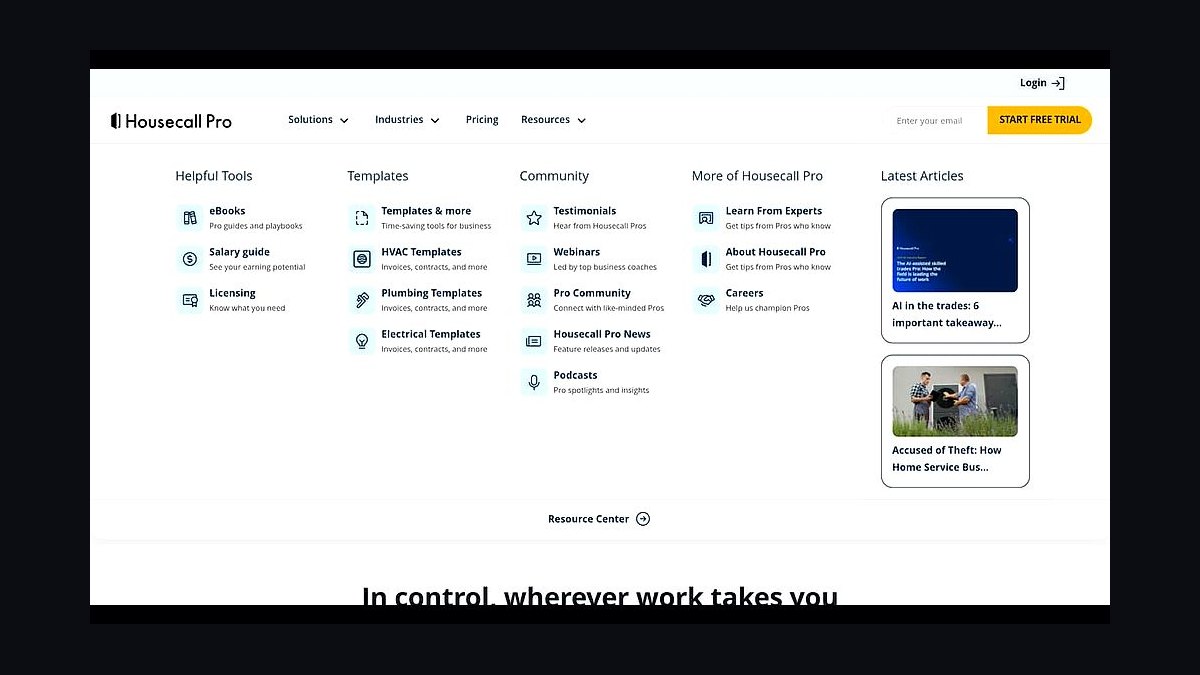Open the Licensing link
The height and width of the screenshot is (675, 1200).
click(x=232, y=293)
